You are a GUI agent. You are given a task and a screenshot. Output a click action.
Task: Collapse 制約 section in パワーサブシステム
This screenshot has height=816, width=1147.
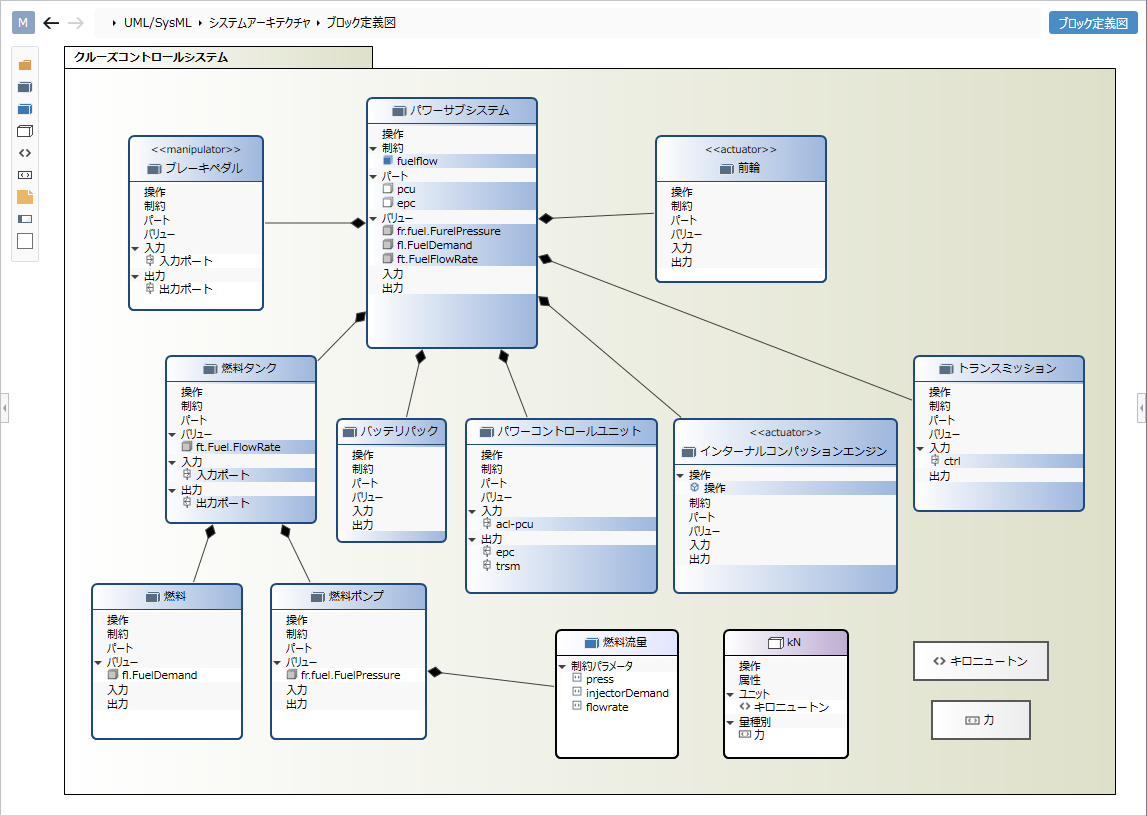pyautogui.click(x=373, y=148)
